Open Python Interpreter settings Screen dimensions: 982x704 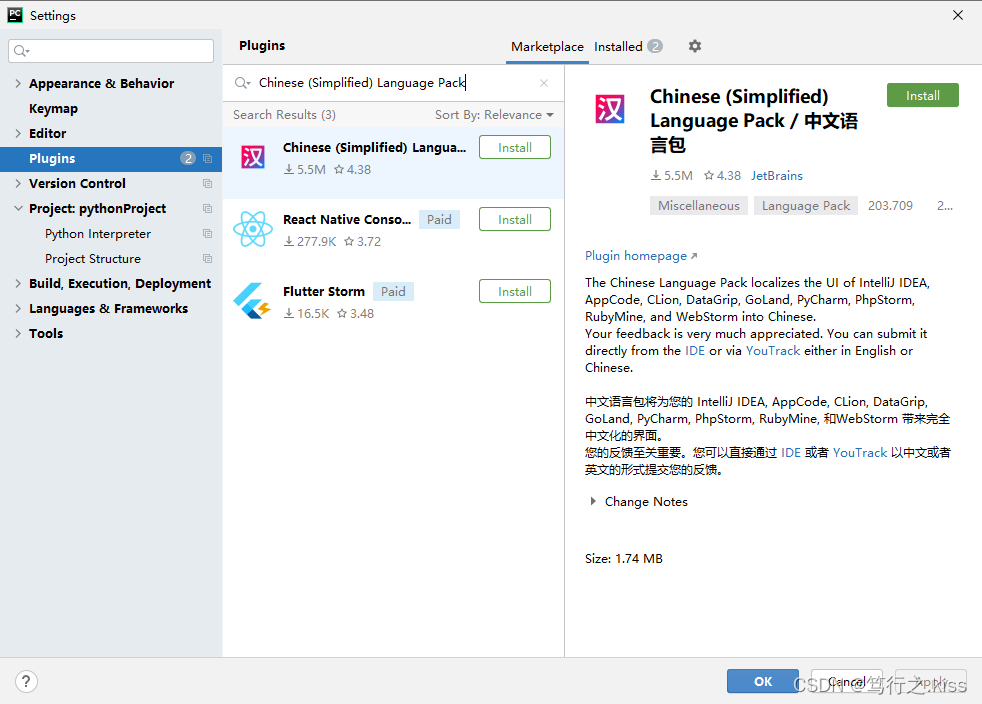pos(98,234)
